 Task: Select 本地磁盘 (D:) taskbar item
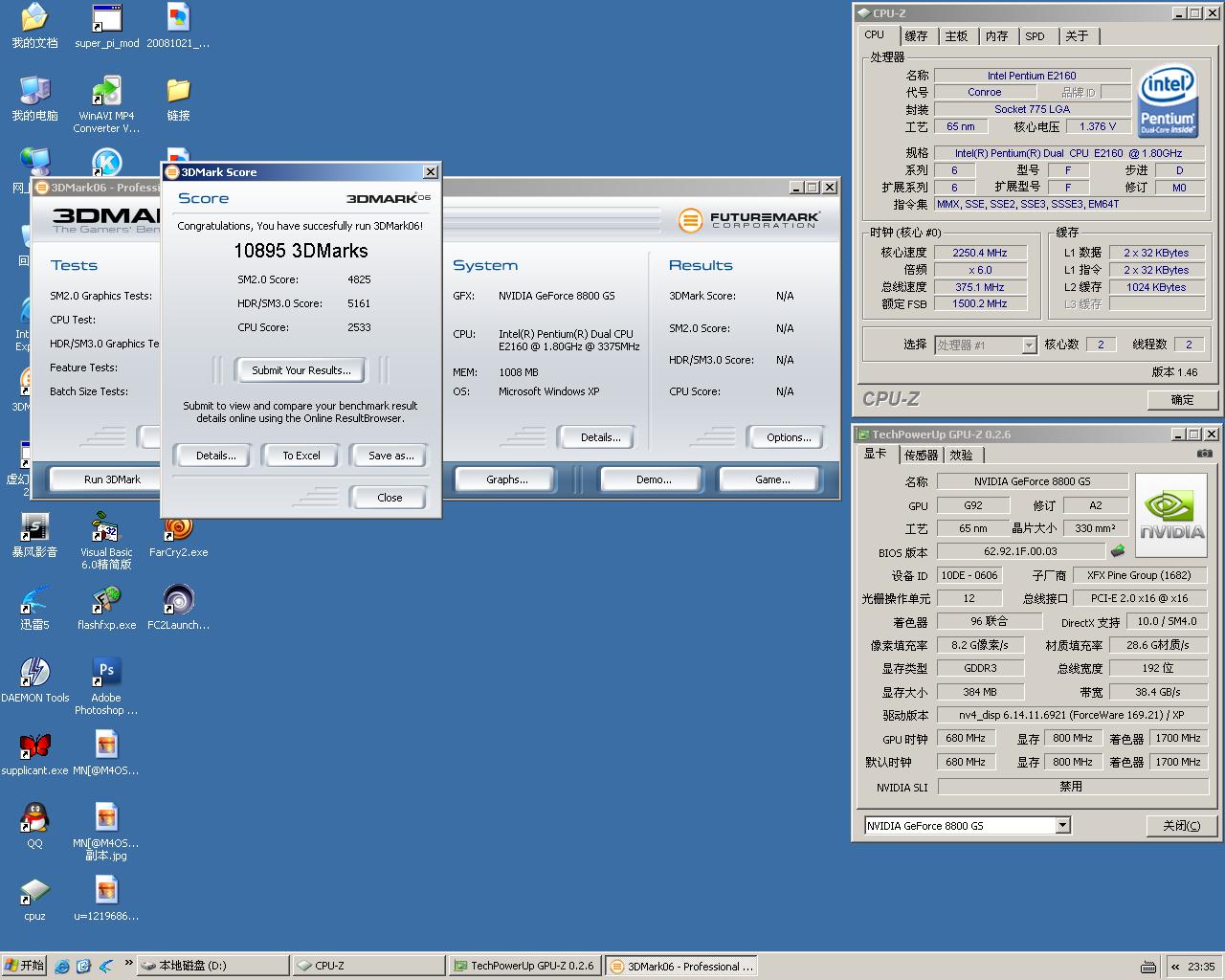point(212,966)
